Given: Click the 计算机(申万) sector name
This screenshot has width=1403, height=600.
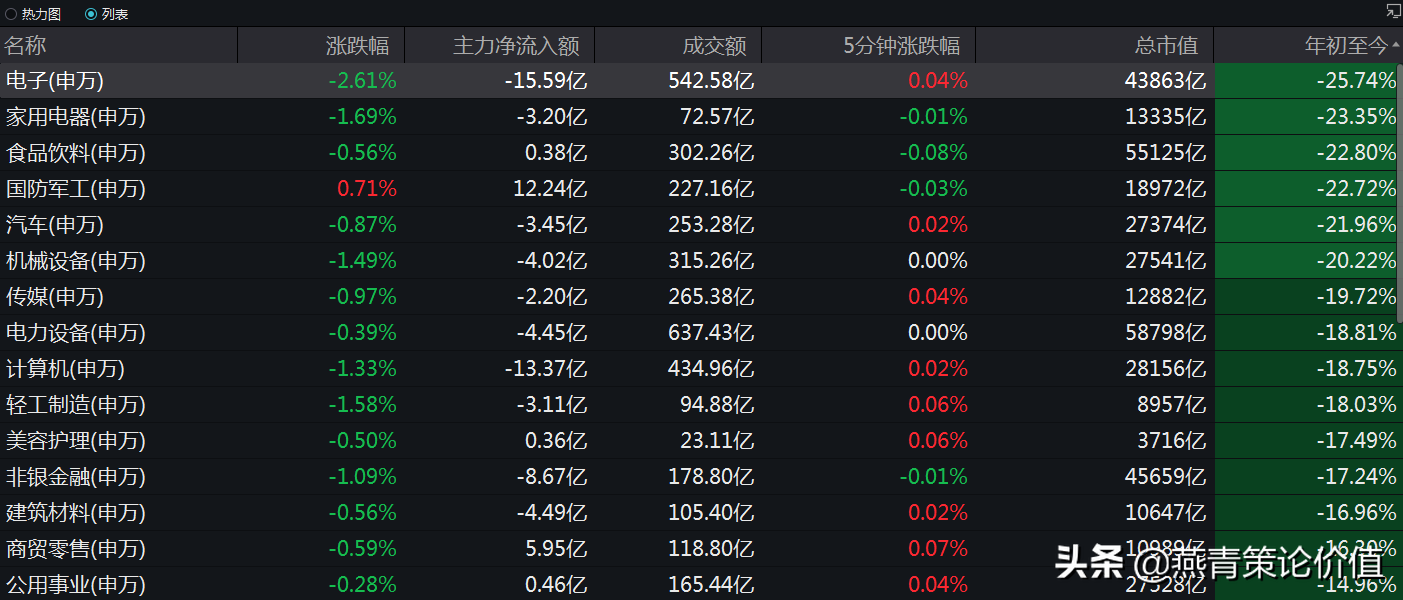Looking at the screenshot, I should [65, 369].
